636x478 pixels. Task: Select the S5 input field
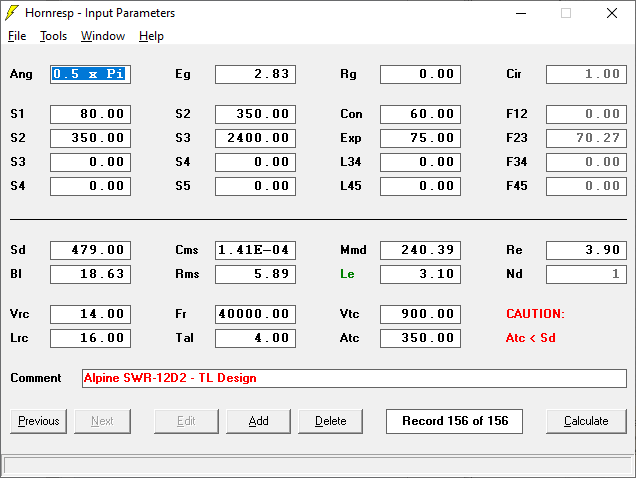(x=256, y=186)
